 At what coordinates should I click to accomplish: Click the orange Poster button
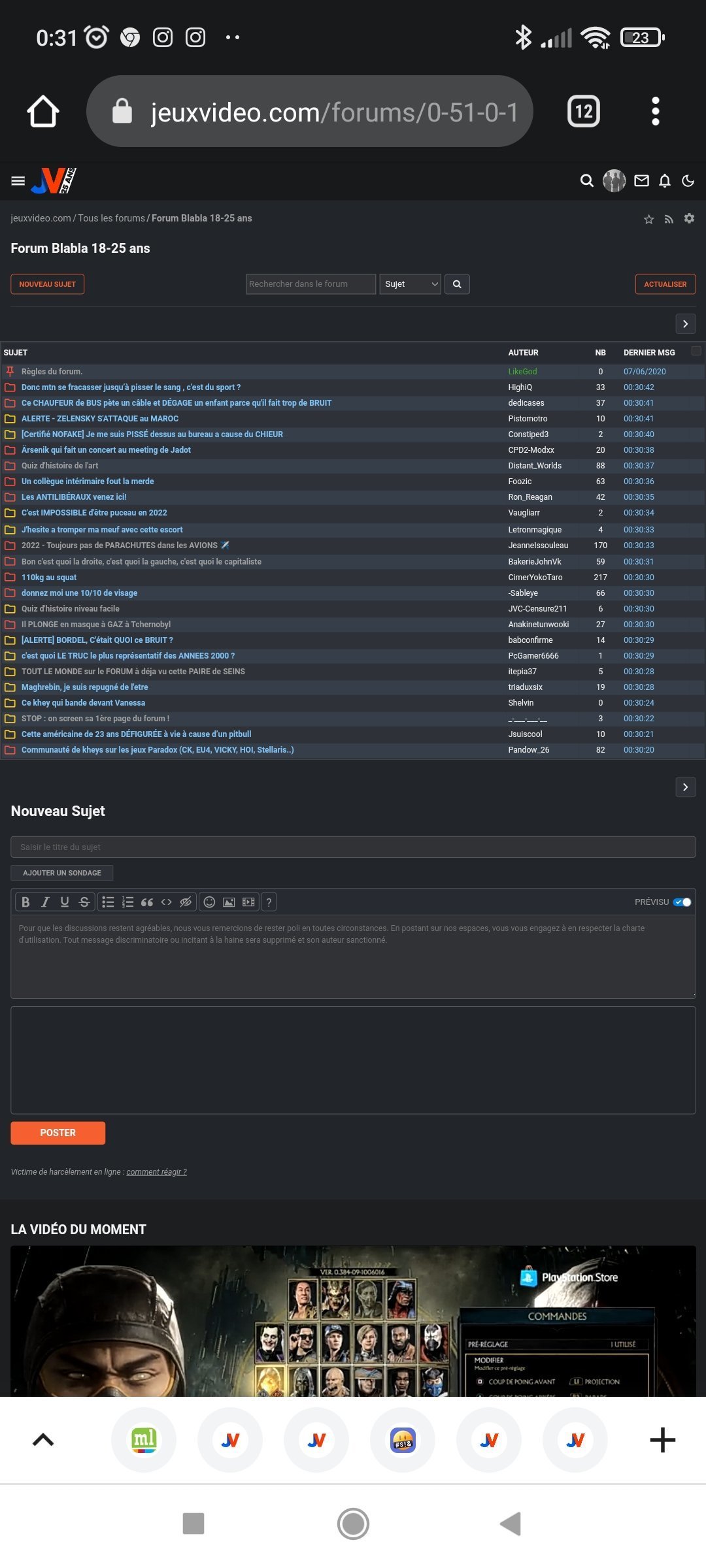coord(58,1133)
